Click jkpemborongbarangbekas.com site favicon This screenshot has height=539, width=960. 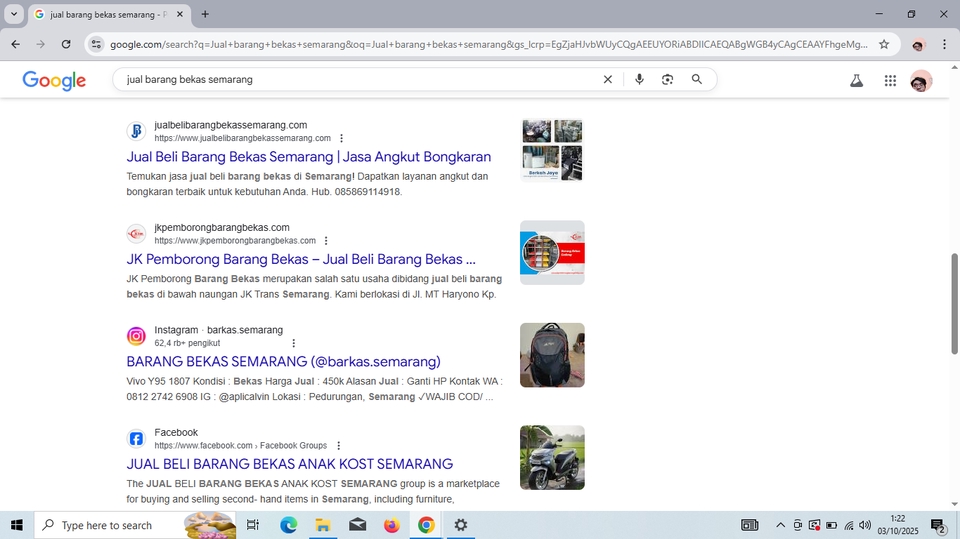(x=136, y=233)
